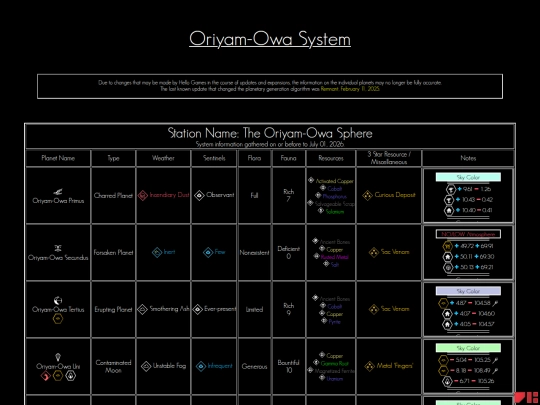Viewport: 540px width, 405px height.
Task: Click the Salt resource text
Action: pos(335,265)
